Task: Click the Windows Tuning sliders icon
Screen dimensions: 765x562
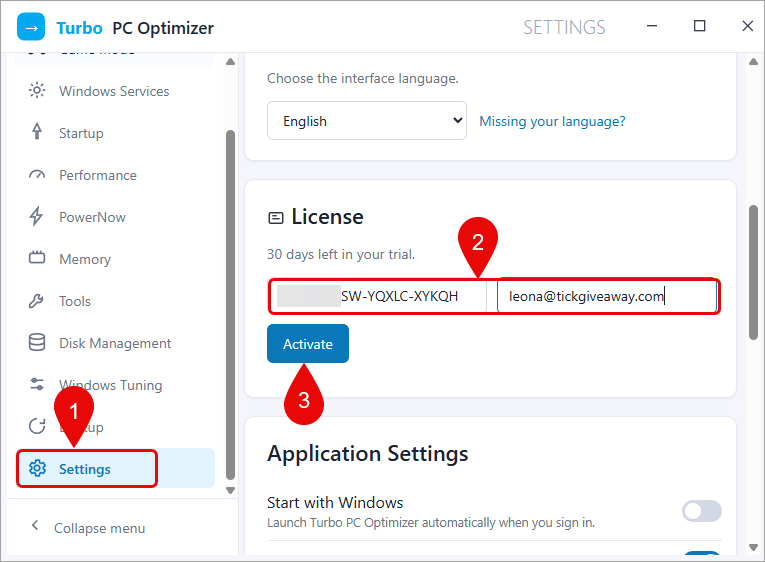Action: [37, 384]
